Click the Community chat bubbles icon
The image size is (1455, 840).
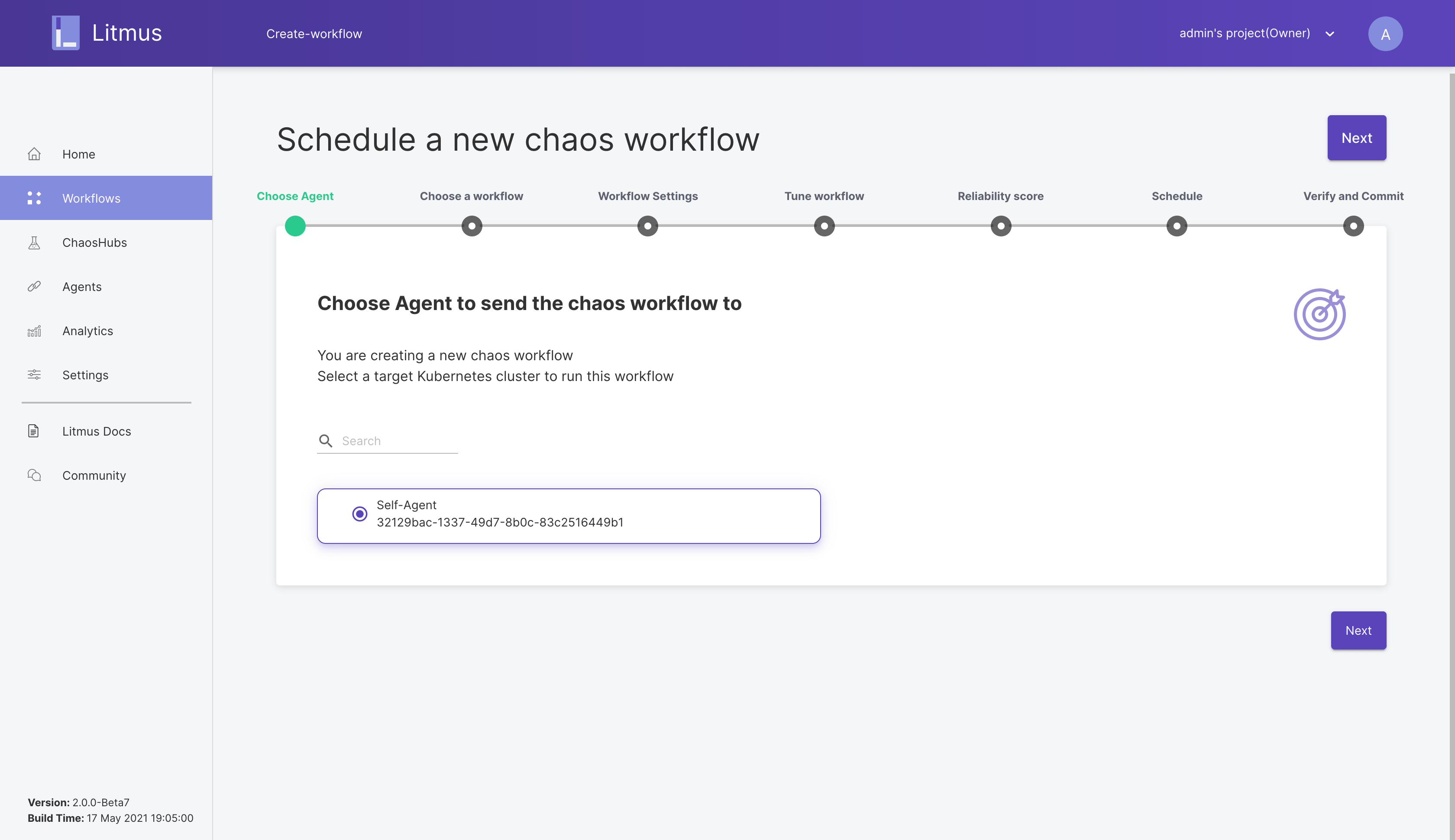tap(34, 475)
